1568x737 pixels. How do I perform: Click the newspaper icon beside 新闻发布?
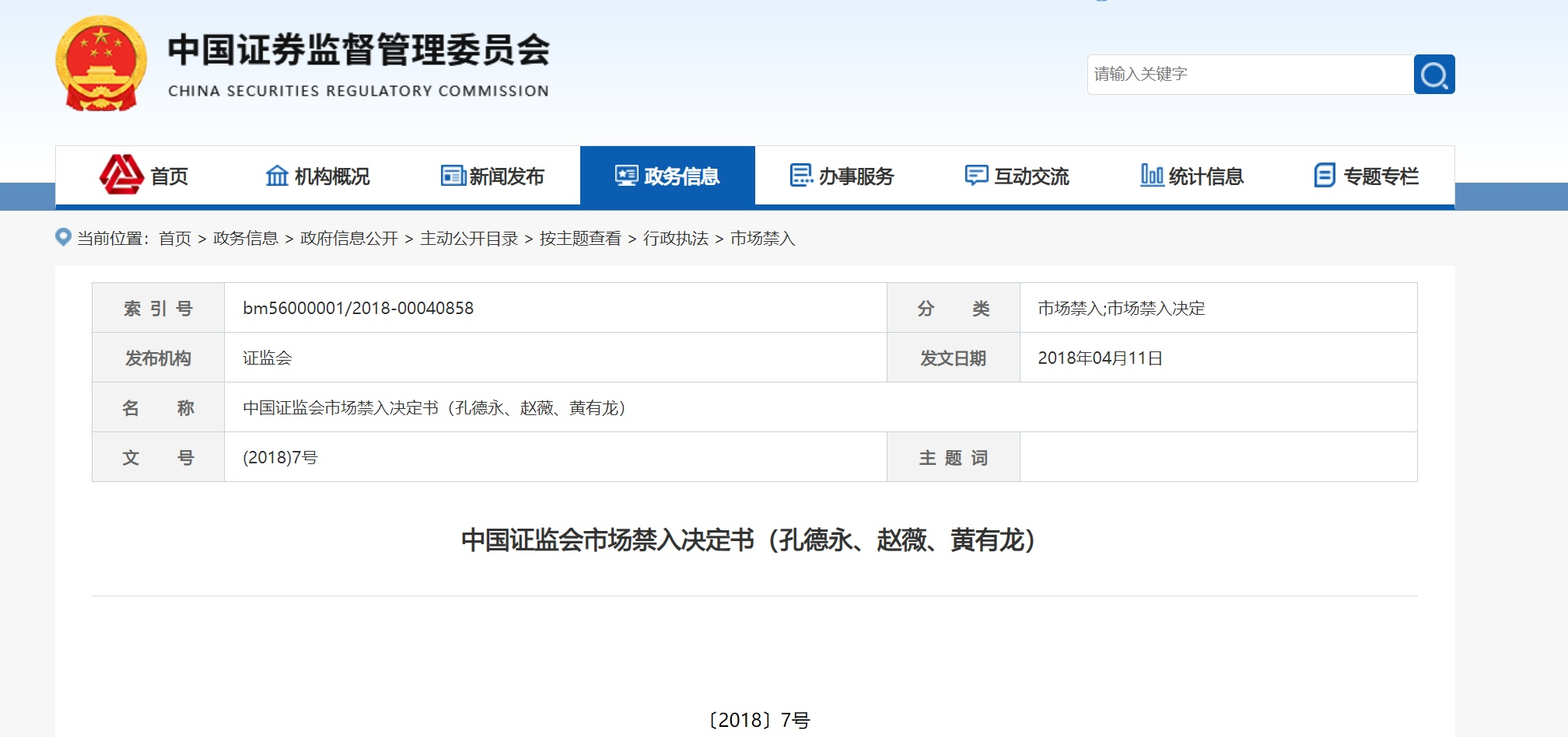pos(453,176)
